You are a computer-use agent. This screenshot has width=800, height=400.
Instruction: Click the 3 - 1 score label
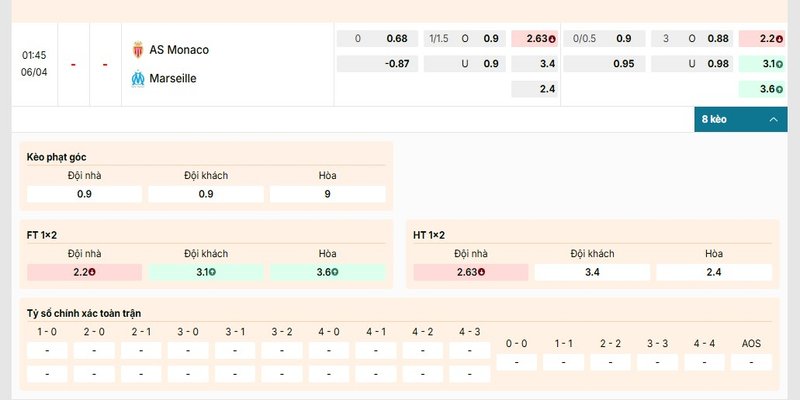coord(235,332)
